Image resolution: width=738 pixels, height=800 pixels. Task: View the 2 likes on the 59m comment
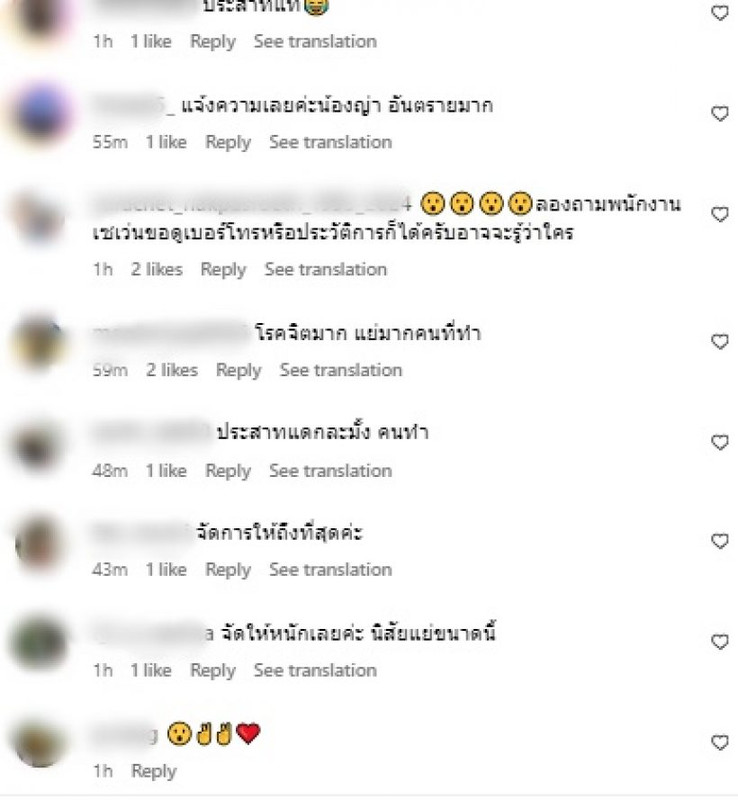click(171, 370)
